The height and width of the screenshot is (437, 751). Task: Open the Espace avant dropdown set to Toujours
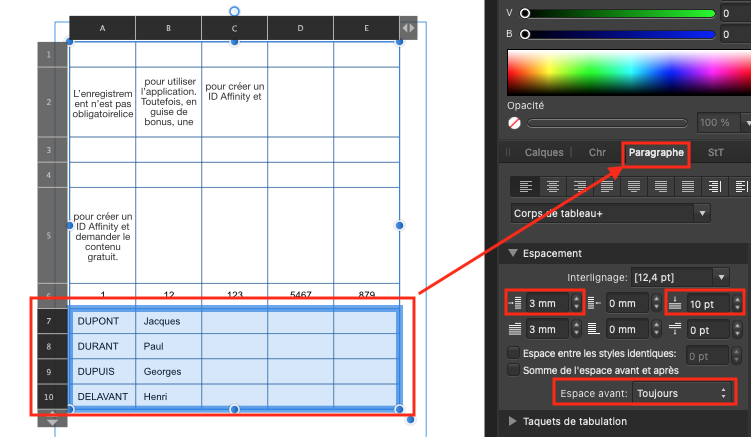click(x=682, y=393)
